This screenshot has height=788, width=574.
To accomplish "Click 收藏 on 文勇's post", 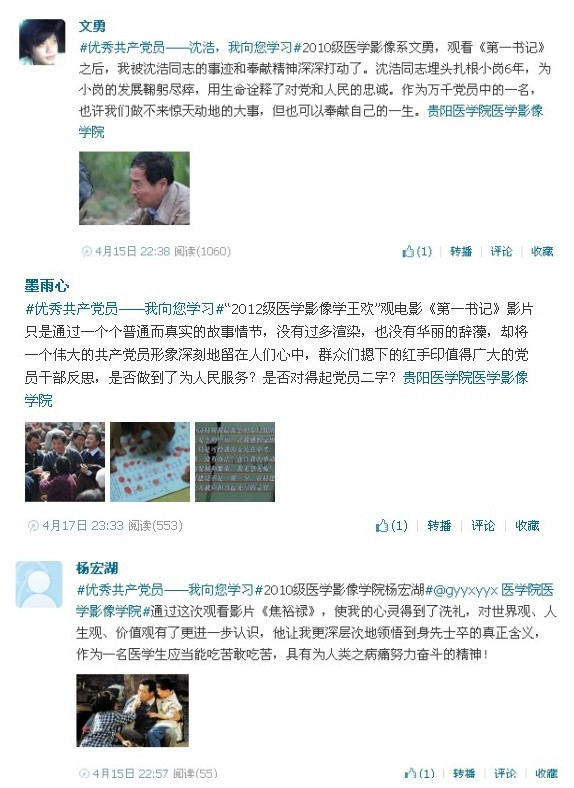I will 542,251.
